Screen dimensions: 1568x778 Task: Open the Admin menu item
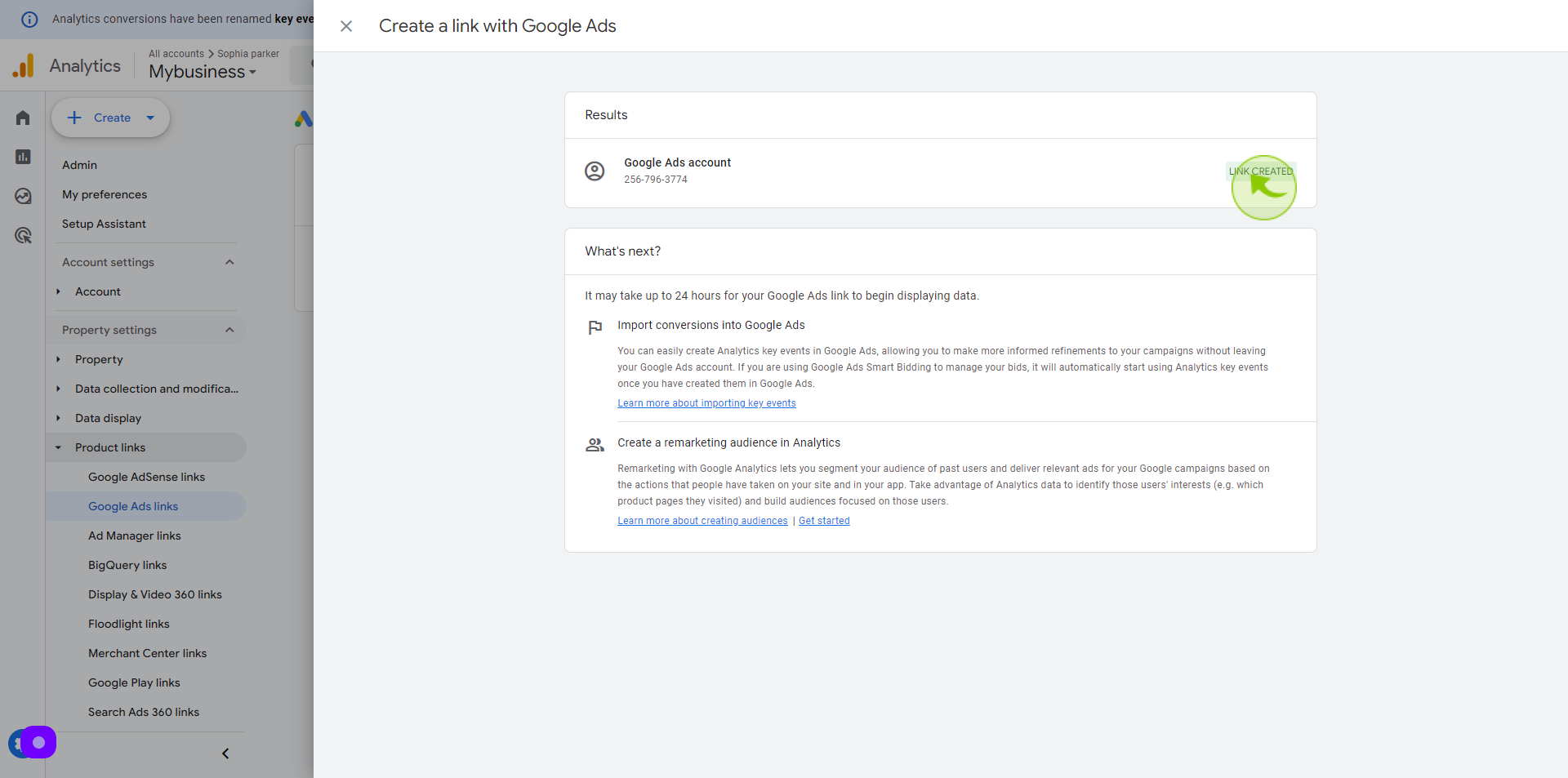pyautogui.click(x=79, y=165)
